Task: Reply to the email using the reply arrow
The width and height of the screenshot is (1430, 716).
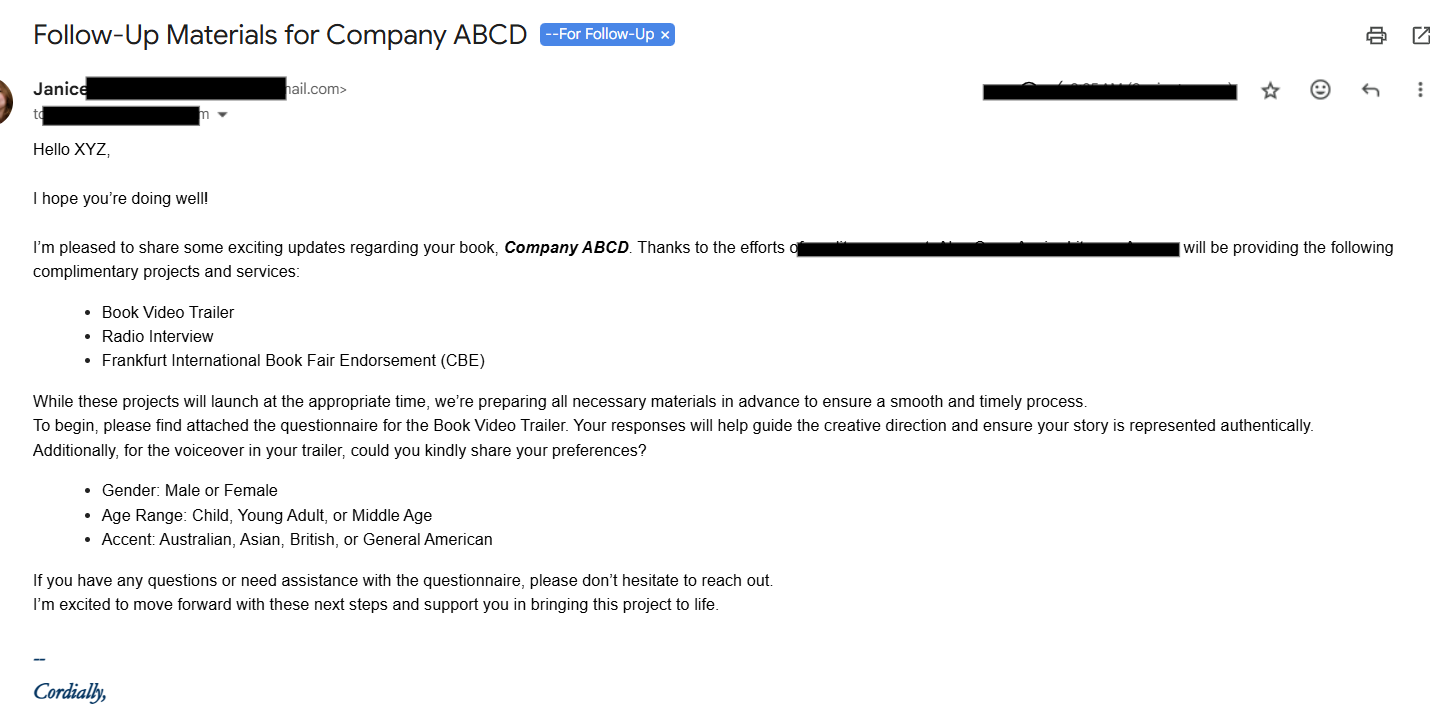Action: coord(1370,90)
